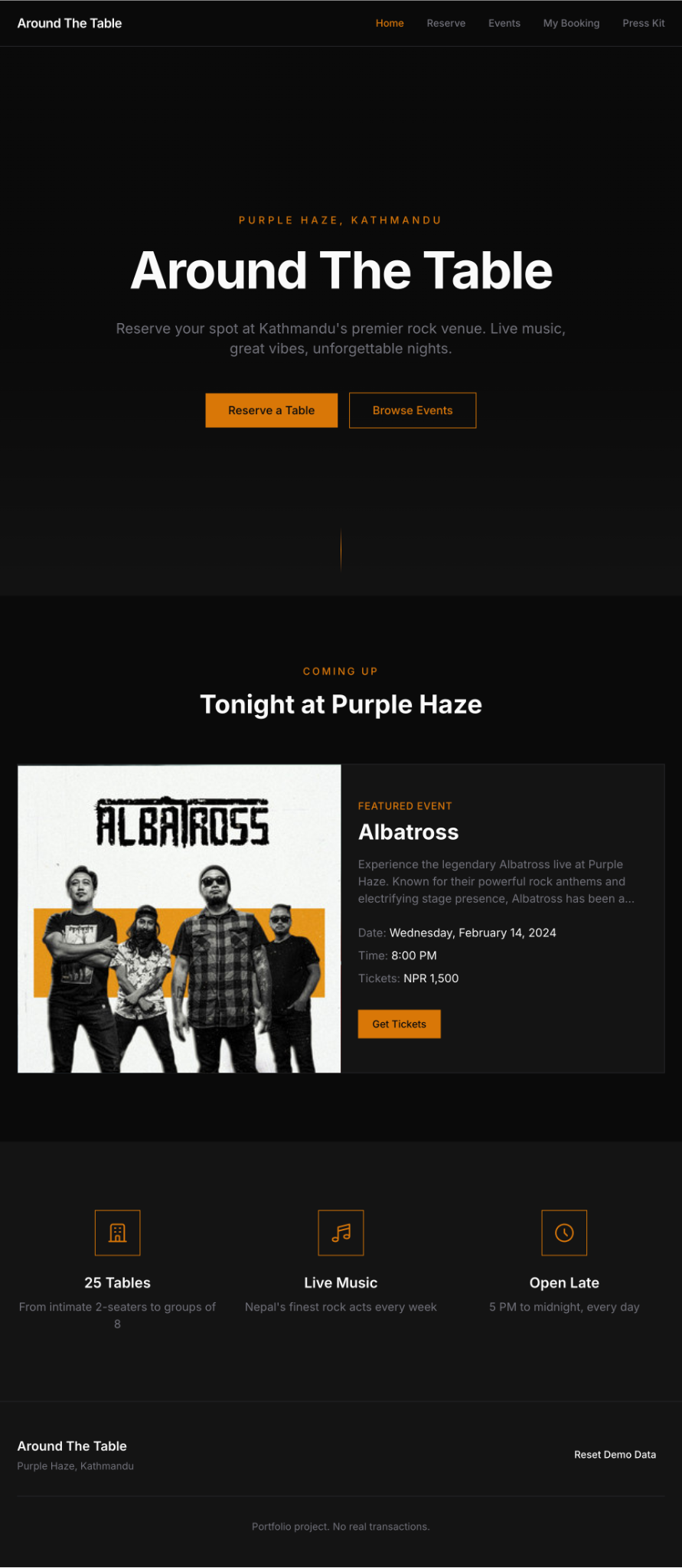Click the Around The Table header logo
The image size is (682, 1568).
[70, 23]
